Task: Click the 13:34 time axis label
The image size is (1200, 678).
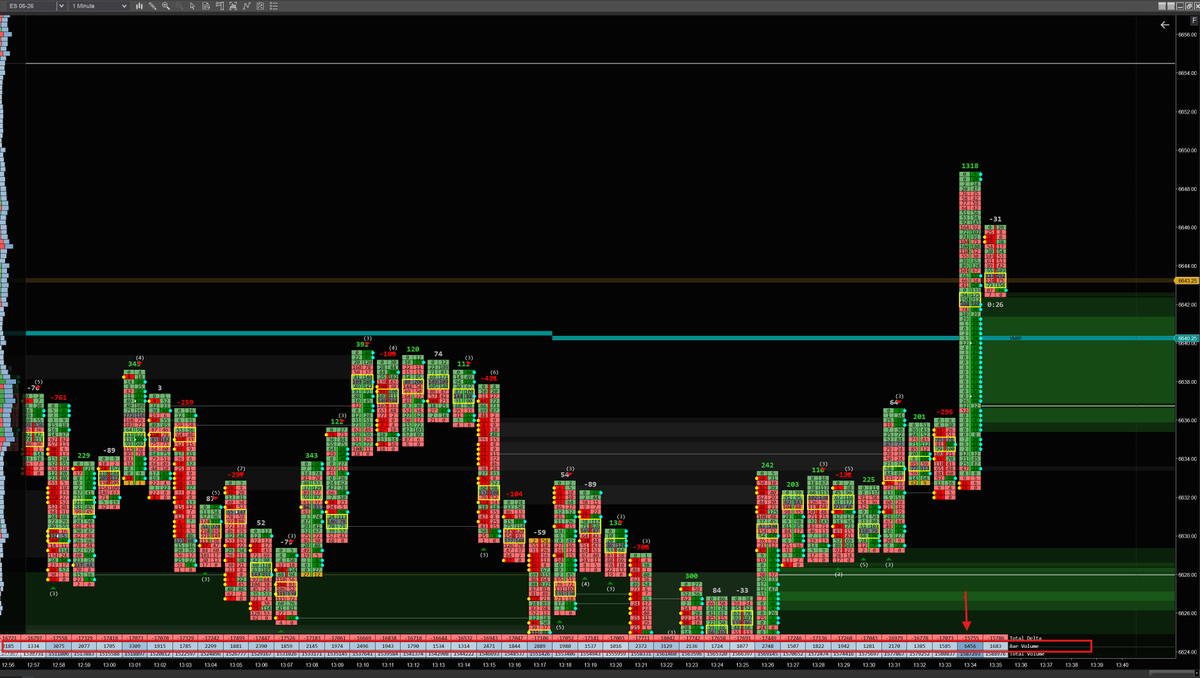Action: pyautogui.click(x=969, y=664)
